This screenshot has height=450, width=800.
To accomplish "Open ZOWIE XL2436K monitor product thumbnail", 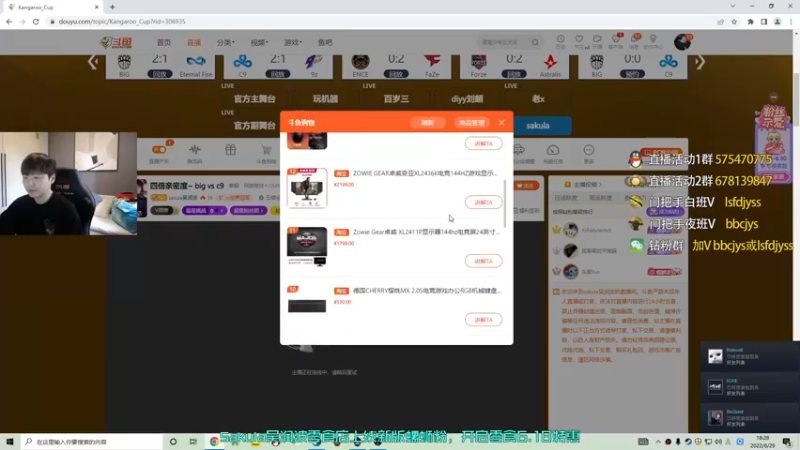I will (307, 188).
